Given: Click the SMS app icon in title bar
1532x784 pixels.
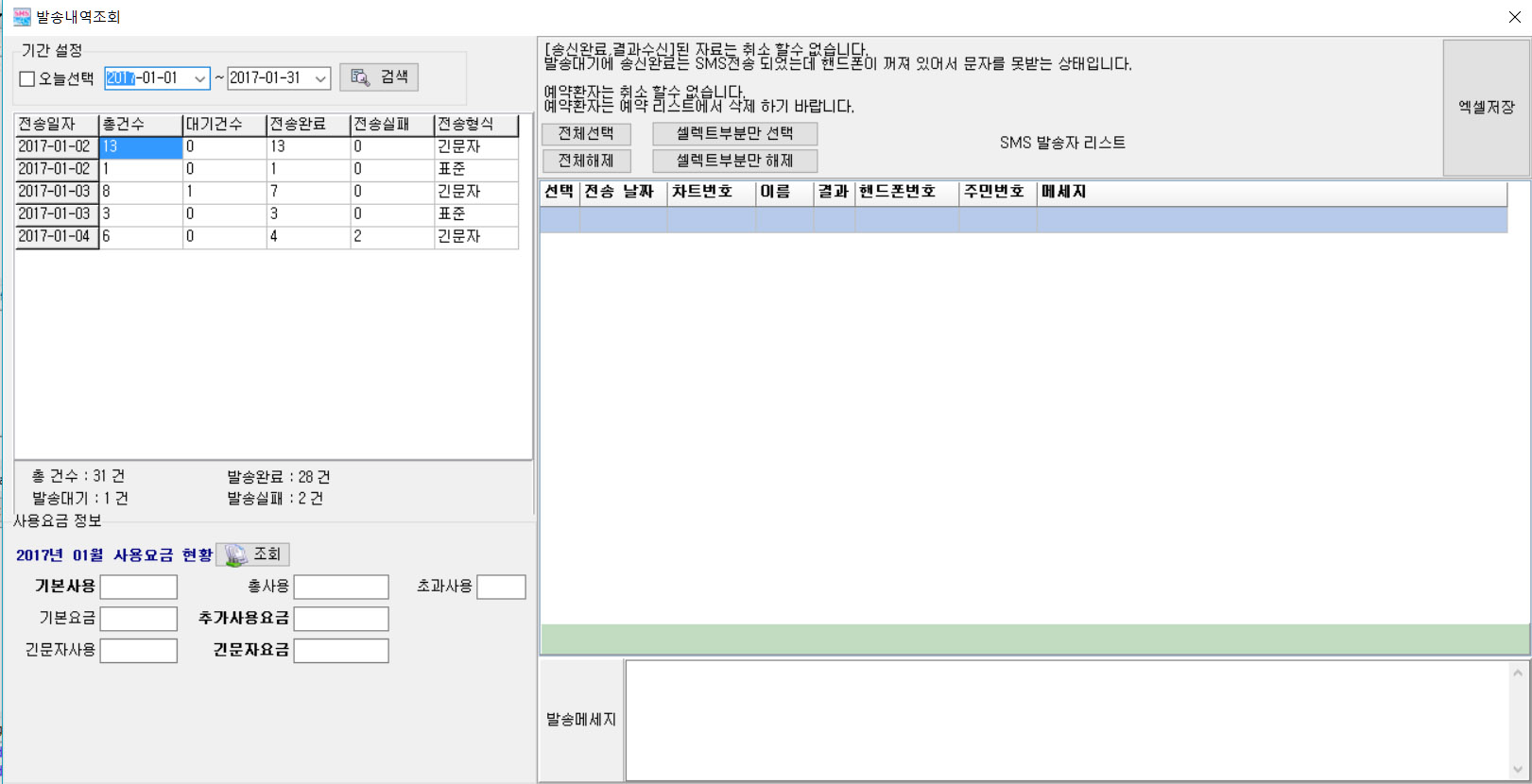Looking at the screenshot, I should (x=22, y=17).
